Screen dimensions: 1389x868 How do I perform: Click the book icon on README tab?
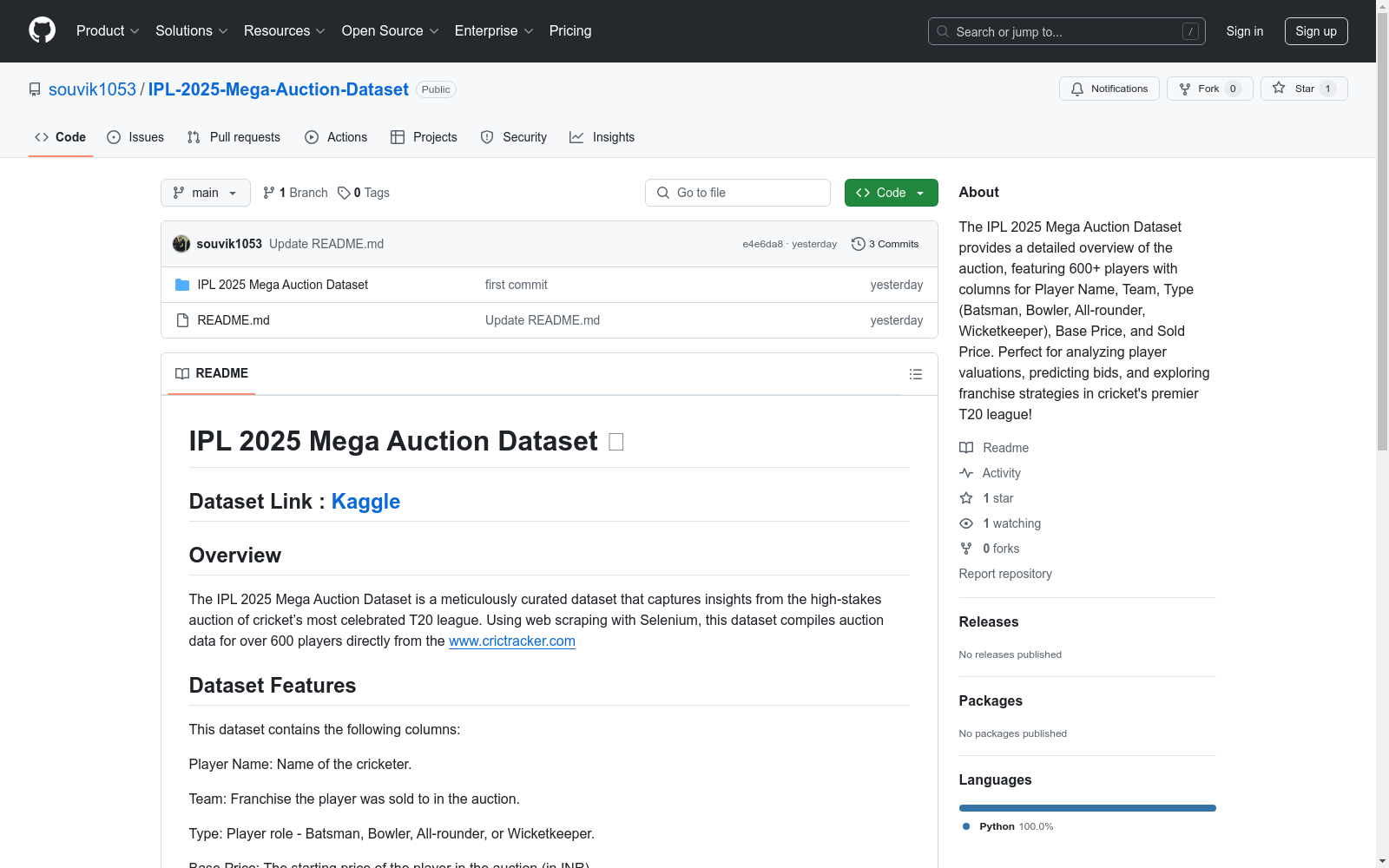click(182, 373)
